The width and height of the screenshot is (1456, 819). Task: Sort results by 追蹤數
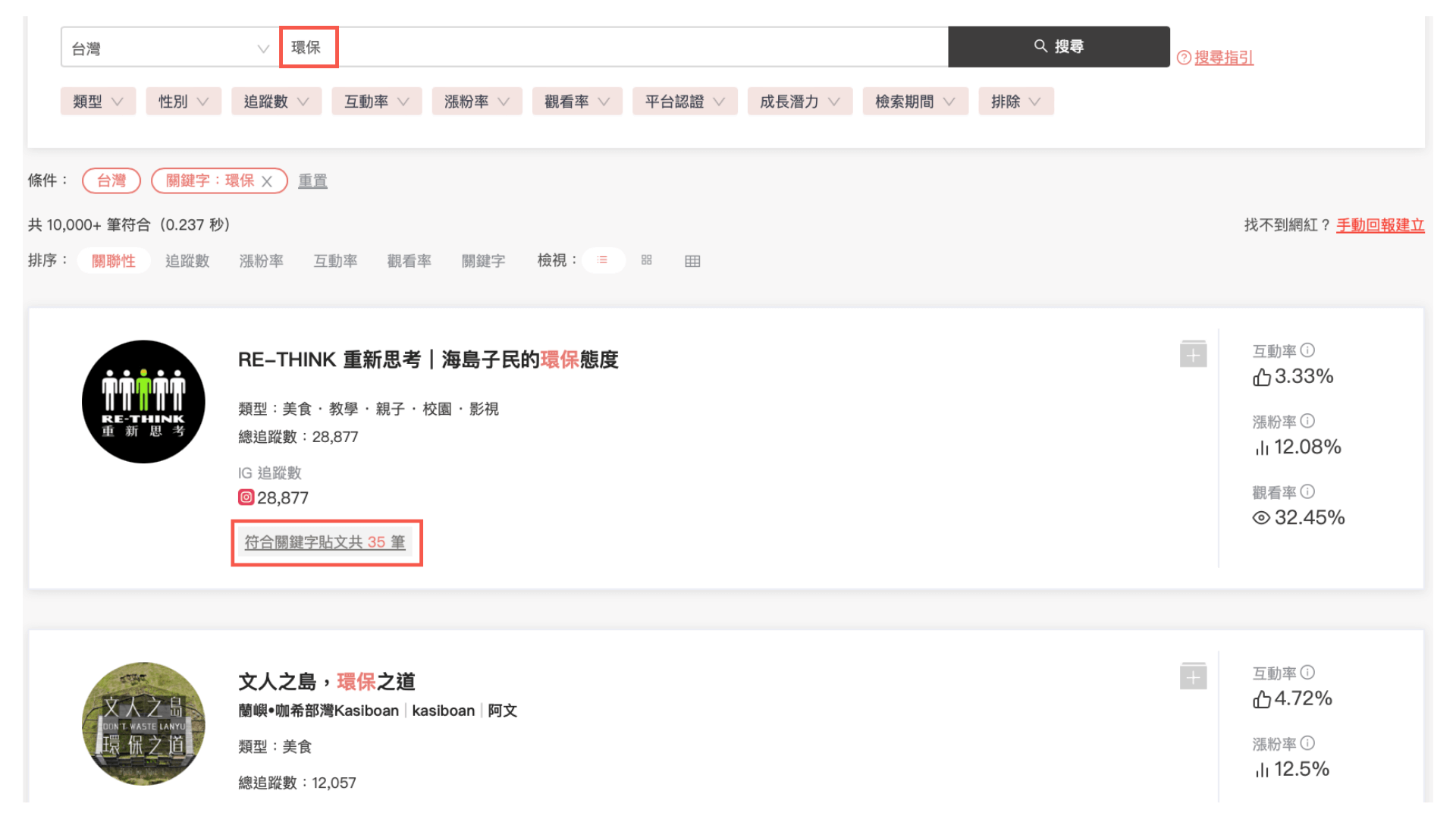click(x=187, y=261)
